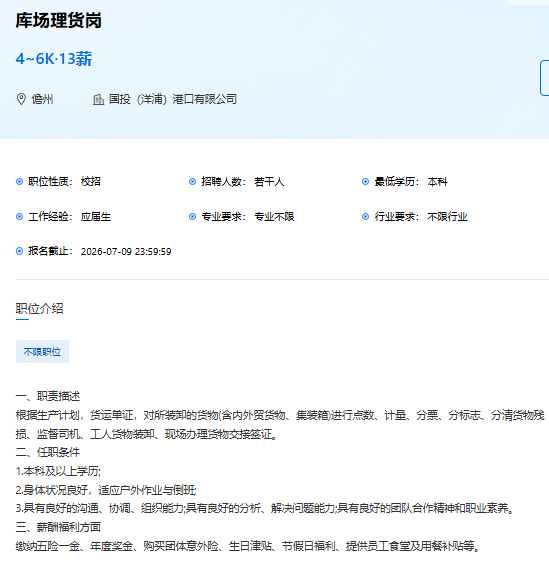Click the bullet icon next to 专业要求

pos(192,217)
